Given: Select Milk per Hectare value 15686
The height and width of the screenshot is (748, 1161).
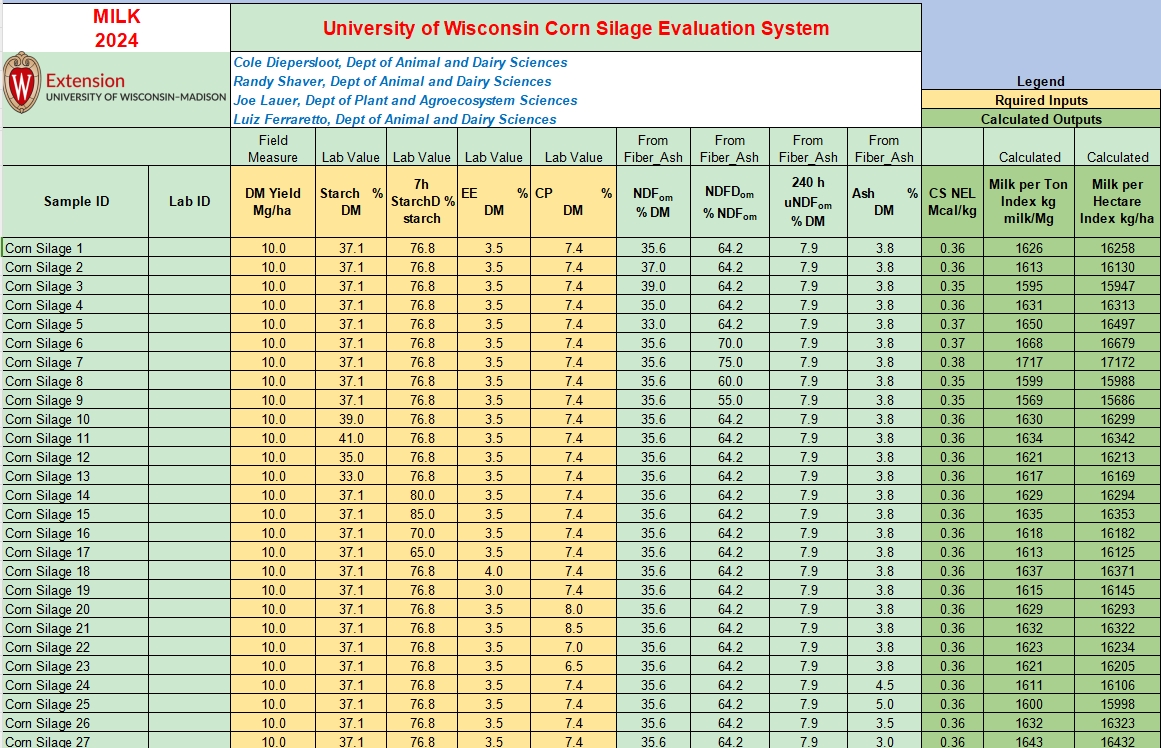Looking at the screenshot, I should click(x=1117, y=401).
